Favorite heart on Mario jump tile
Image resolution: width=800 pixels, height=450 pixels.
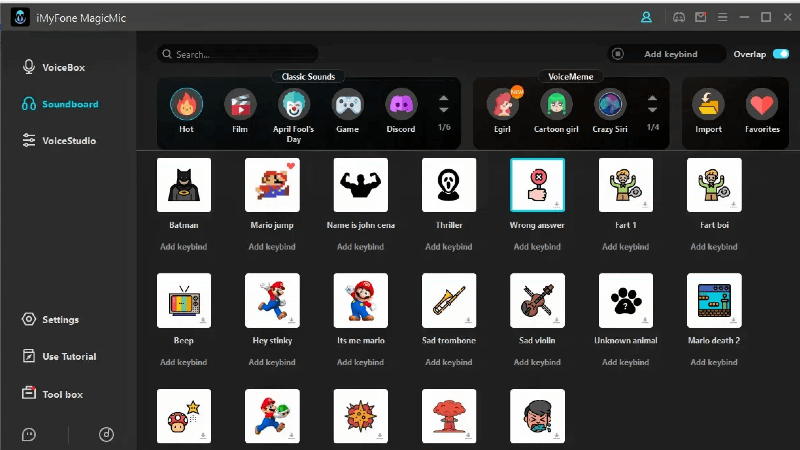coord(291,165)
